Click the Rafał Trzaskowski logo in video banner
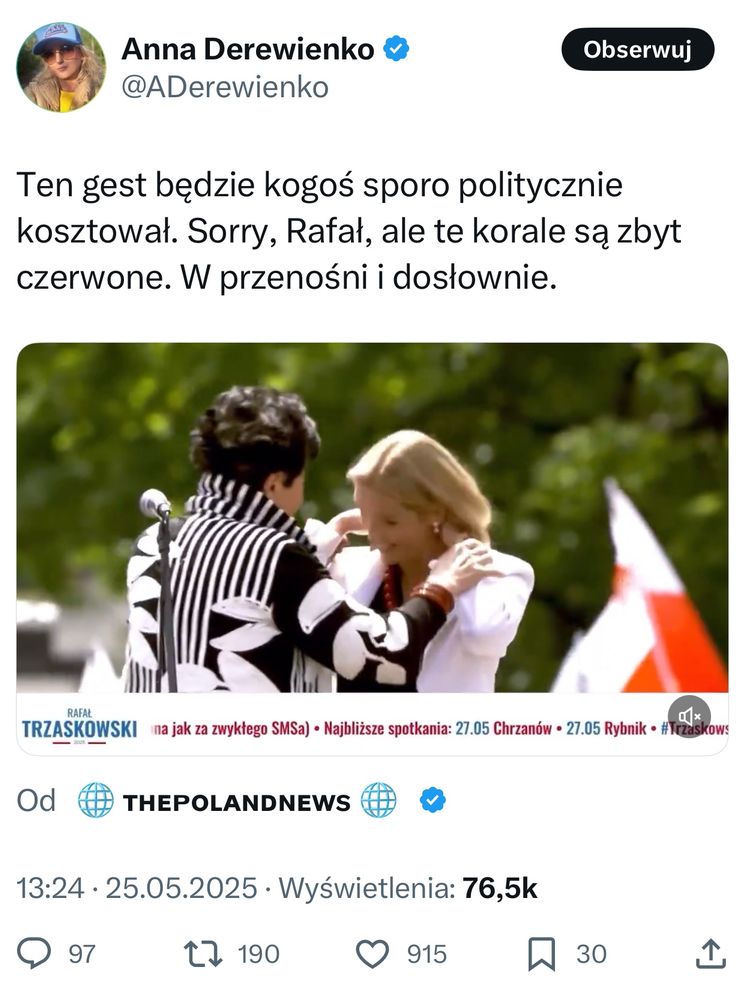This screenshot has width=745, height=1000. (x=79, y=726)
